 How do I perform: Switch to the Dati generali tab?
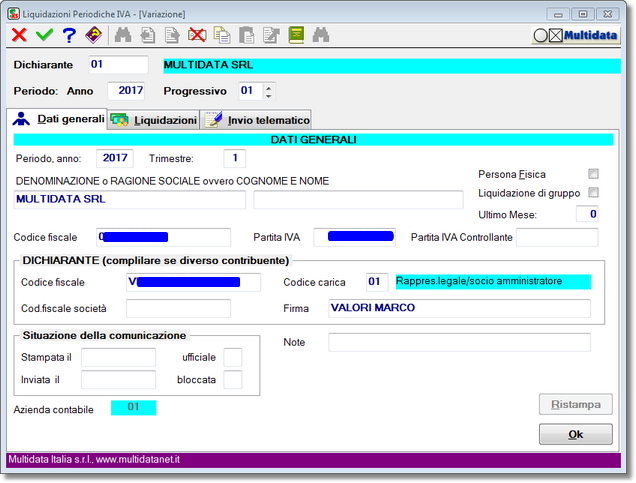[57, 119]
